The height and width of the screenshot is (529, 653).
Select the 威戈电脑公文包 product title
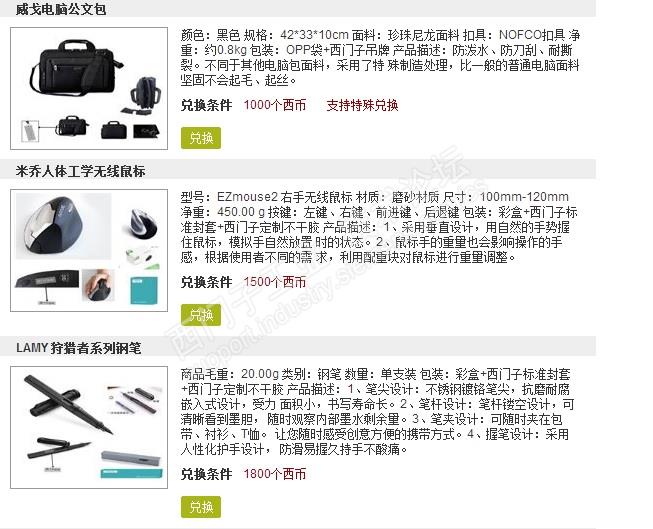pos(61,9)
